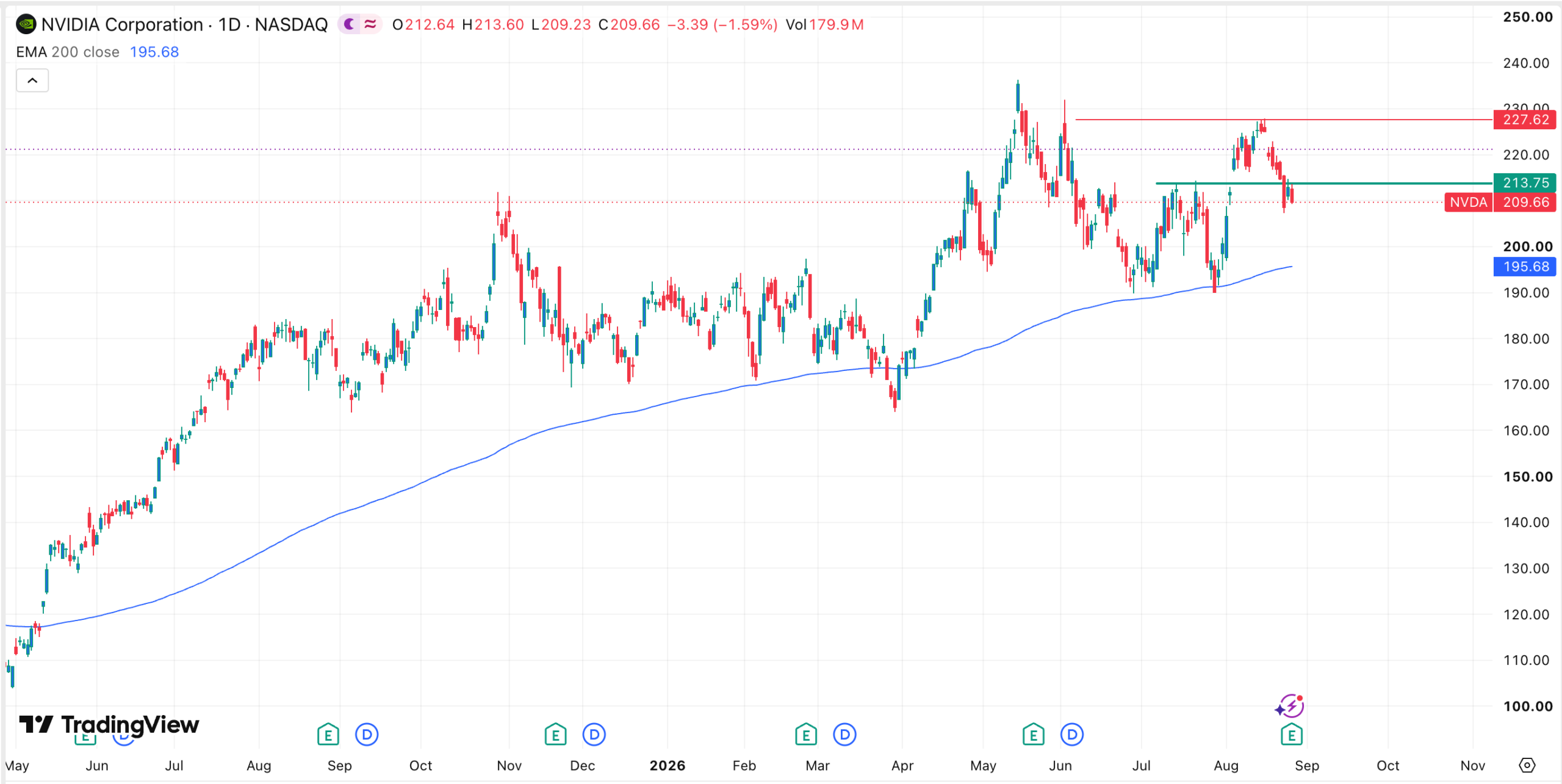Click the 120.00 price scale label
This screenshot has height=784, width=1562.
[1526, 614]
